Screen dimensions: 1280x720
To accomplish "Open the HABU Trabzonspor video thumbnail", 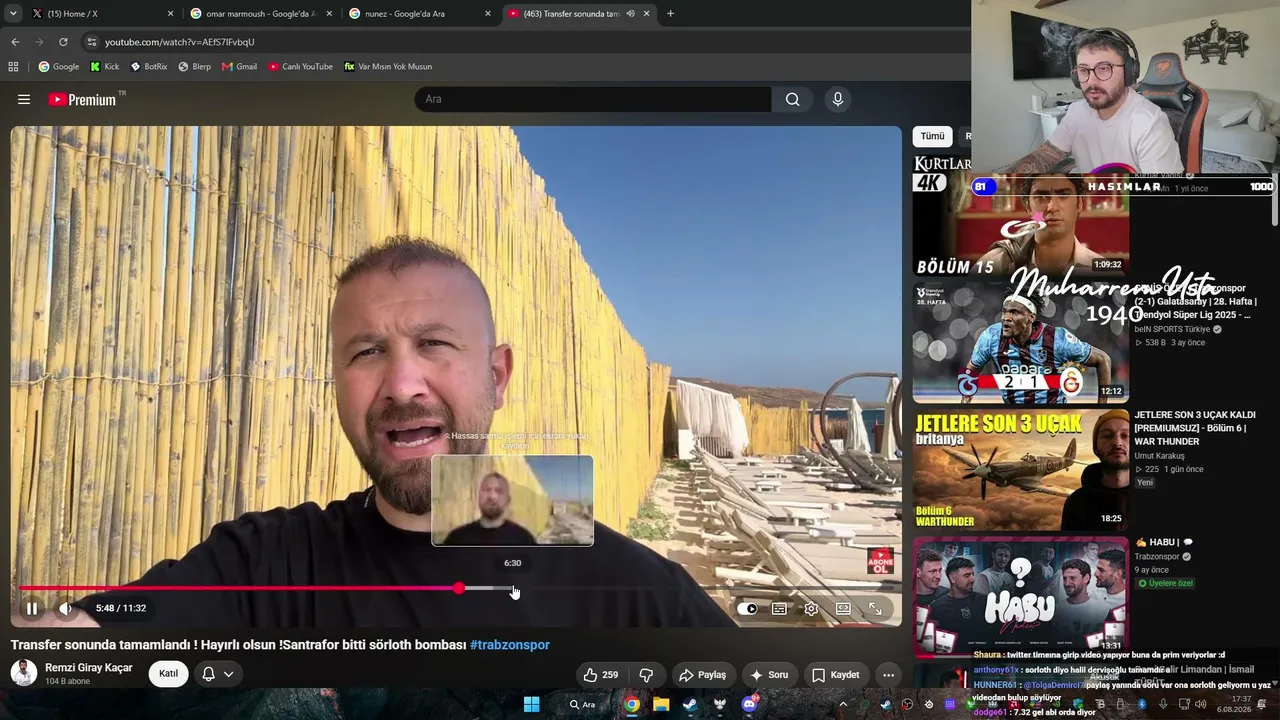I will pos(1021,596).
